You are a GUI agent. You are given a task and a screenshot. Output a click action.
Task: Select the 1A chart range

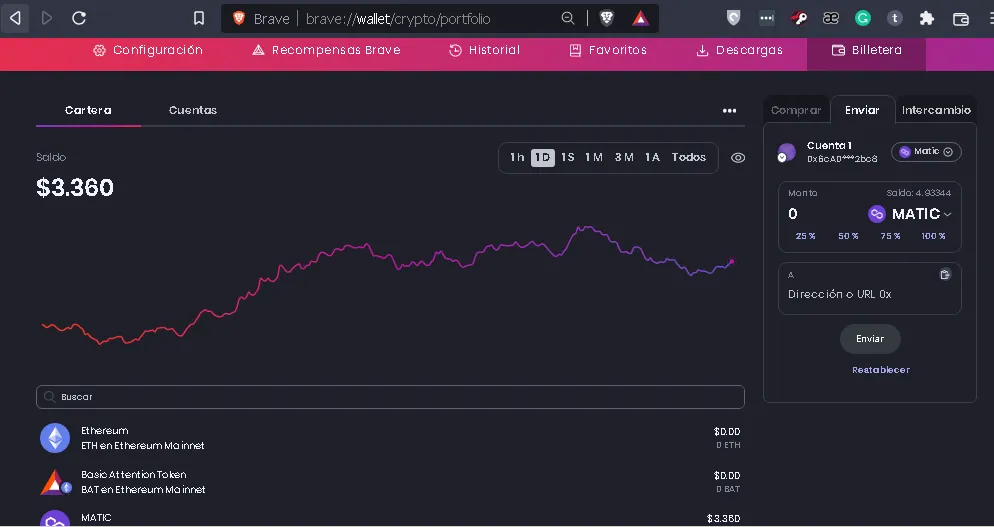tap(652, 157)
